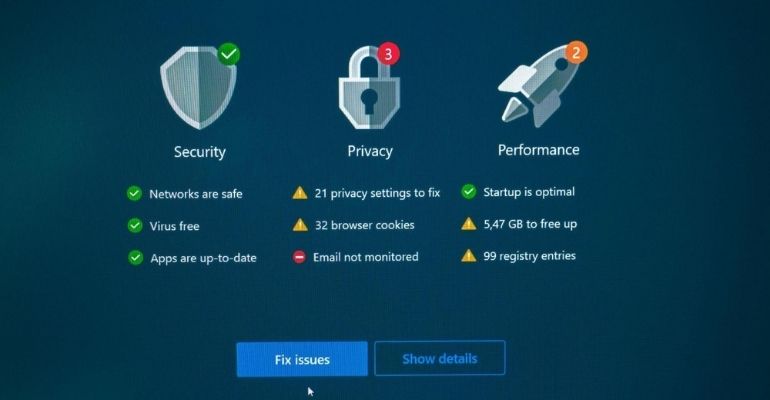Click the Privacy heading label
This screenshot has width=770, height=400.
click(370, 151)
